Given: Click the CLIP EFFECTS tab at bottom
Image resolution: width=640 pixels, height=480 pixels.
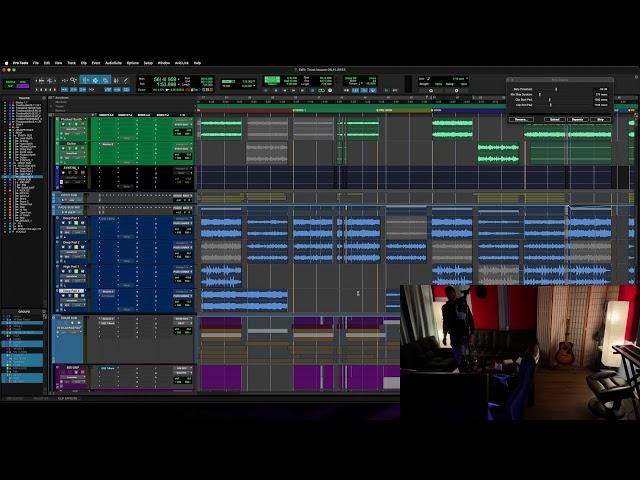Looking at the screenshot, I should [67, 398].
